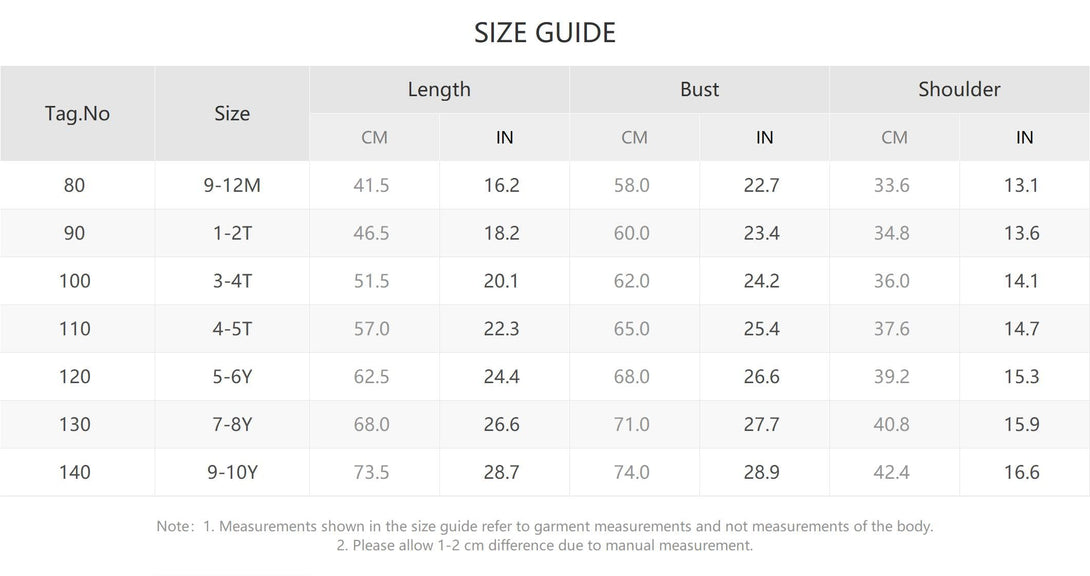Select the 1-2T size cell
Screen dimensions: 1090x576
tap(232, 233)
